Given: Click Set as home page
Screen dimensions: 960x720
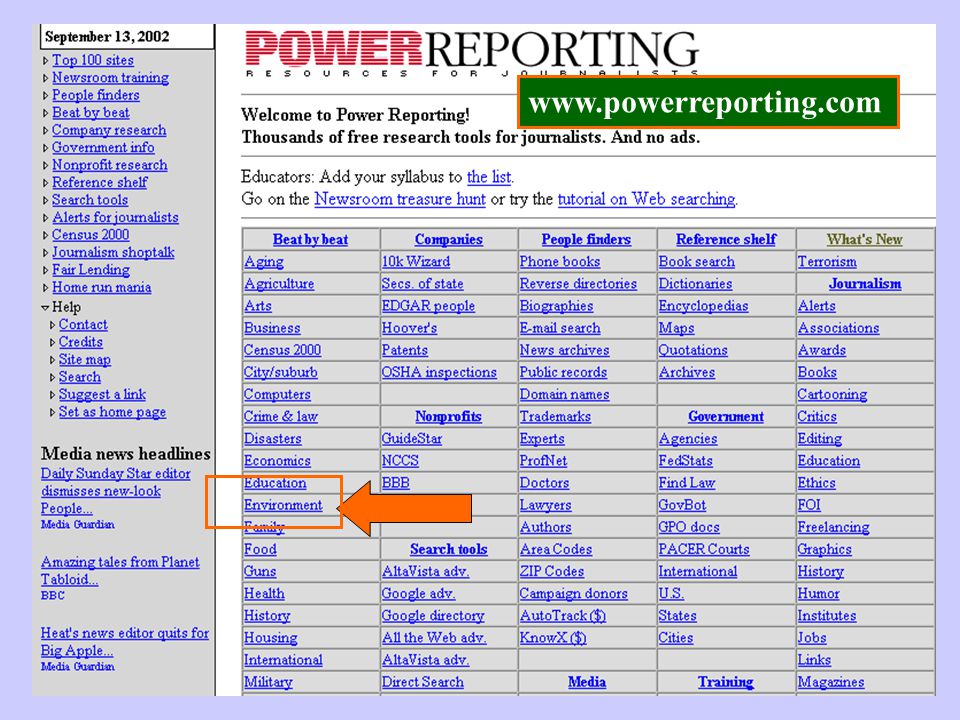Looking at the screenshot, I should [112, 413].
